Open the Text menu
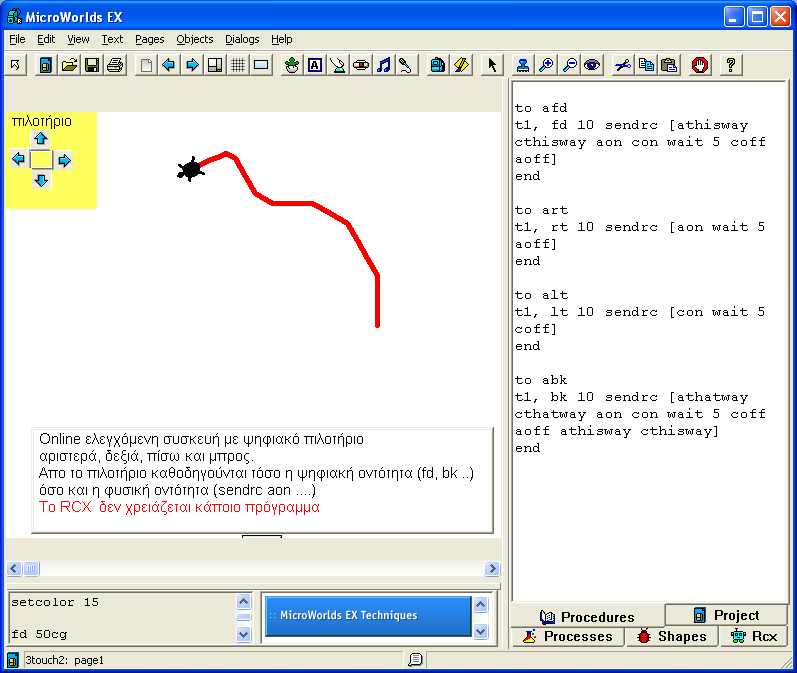This screenshot has height=673, width=797. (112, 39)
